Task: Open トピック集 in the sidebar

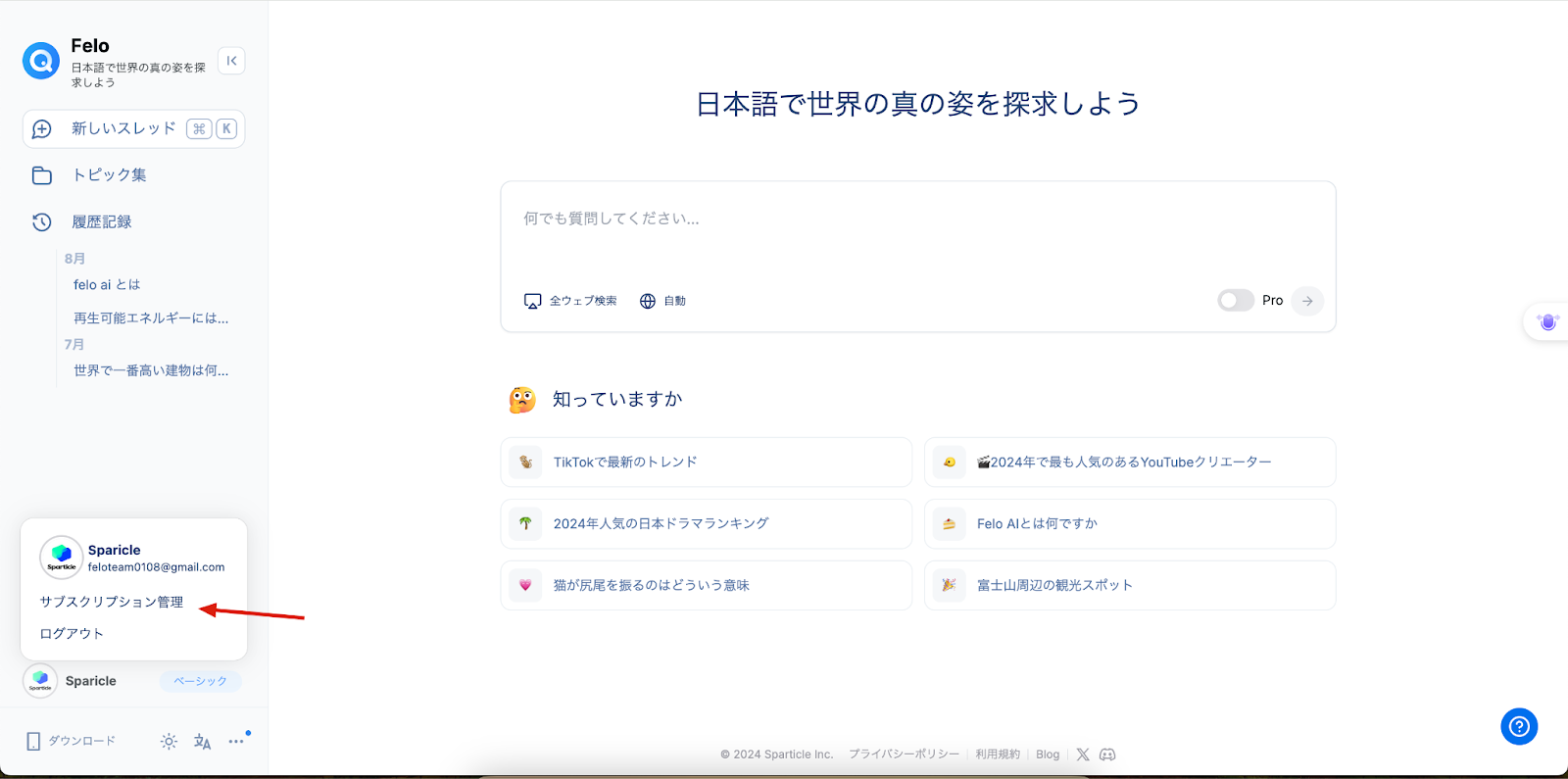Action: (109, 174)
